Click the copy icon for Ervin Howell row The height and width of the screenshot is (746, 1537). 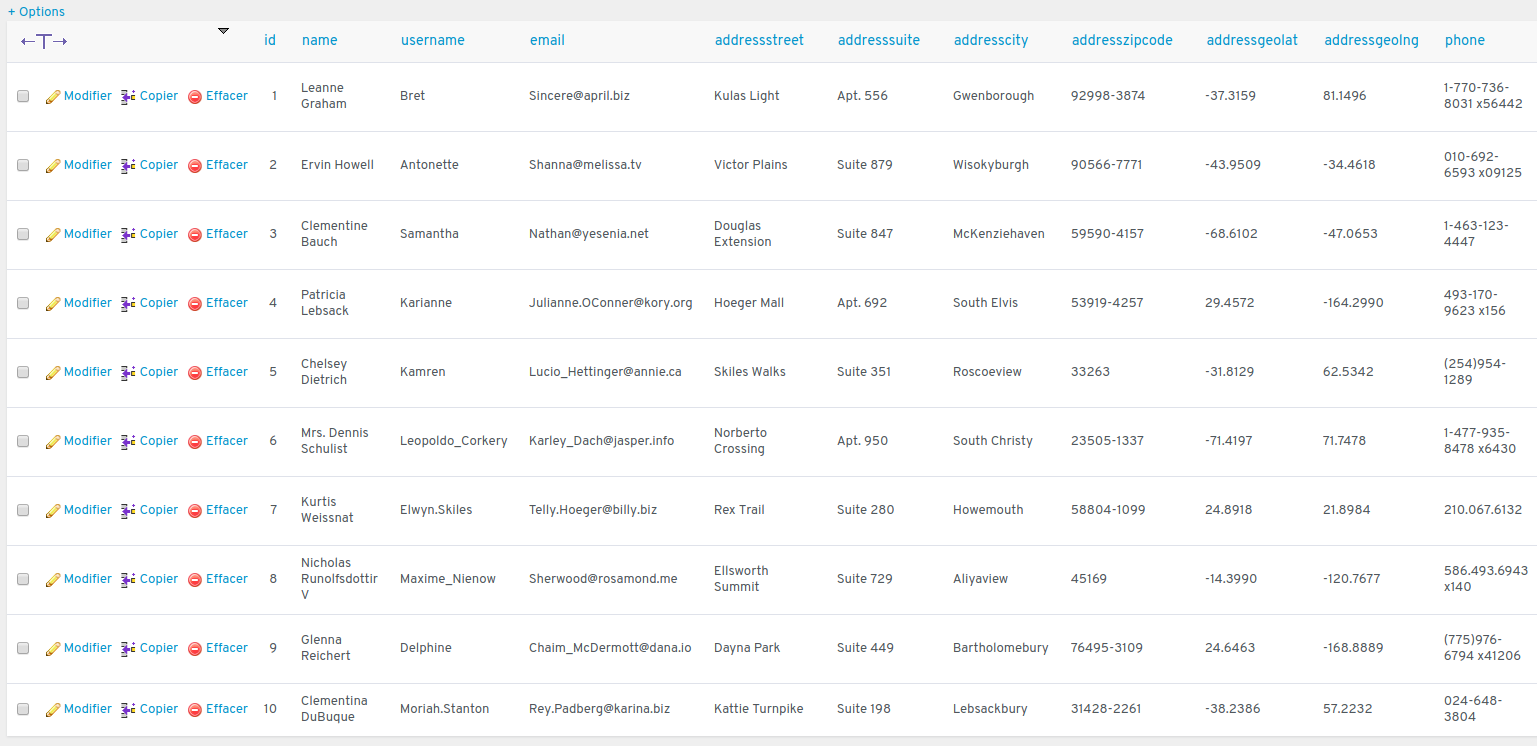(x=128, y=166)
